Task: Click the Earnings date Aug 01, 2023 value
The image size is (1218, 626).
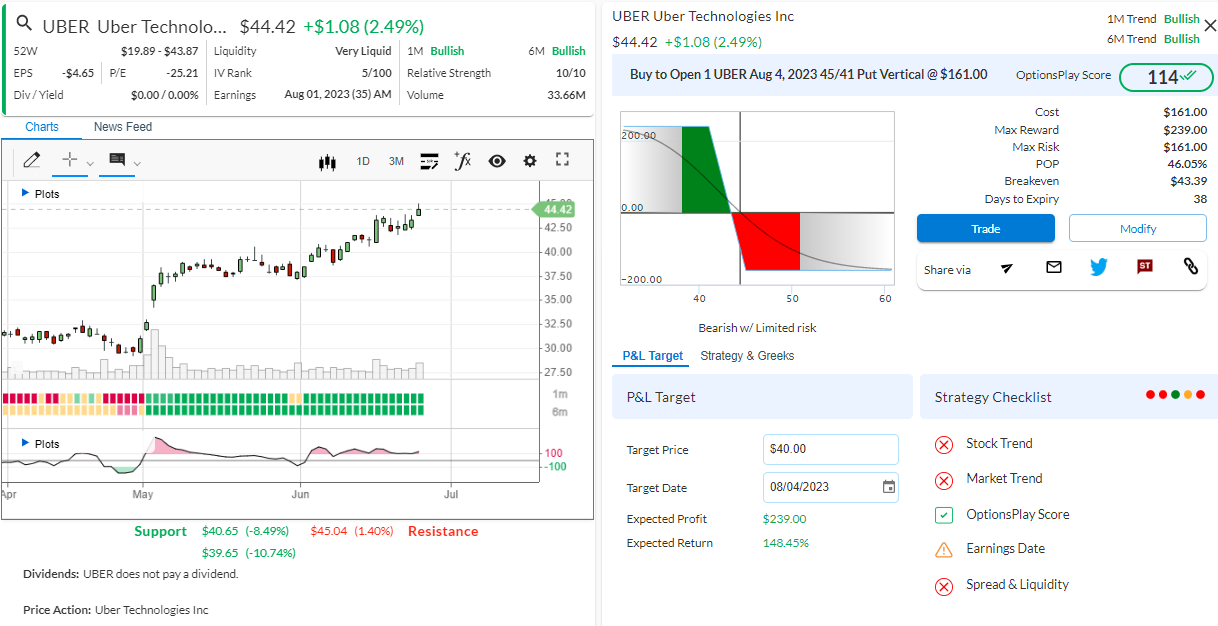Action: coord(338,95)
